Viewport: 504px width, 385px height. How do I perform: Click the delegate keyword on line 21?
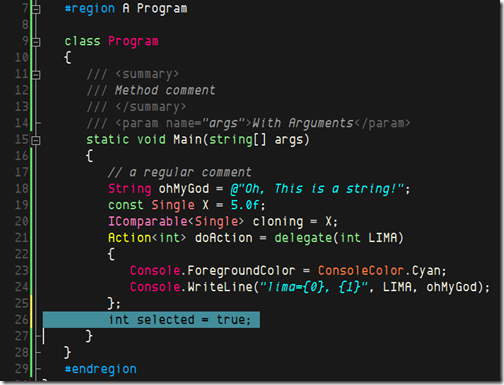point(303,238)
